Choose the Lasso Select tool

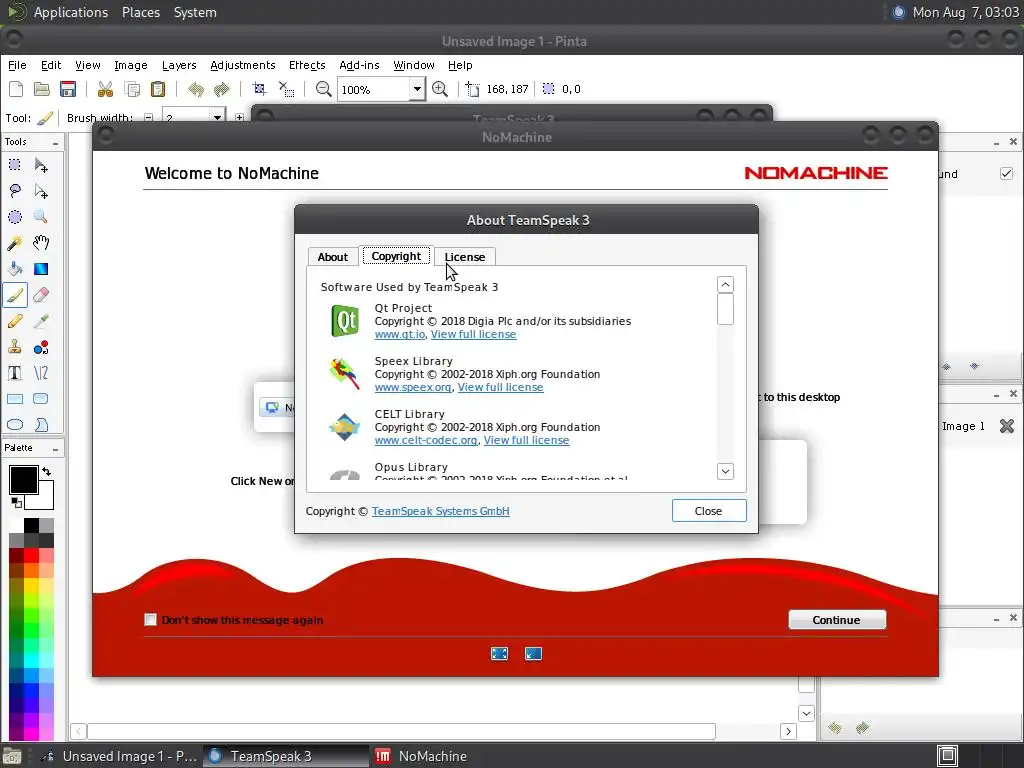click(14, 191)
